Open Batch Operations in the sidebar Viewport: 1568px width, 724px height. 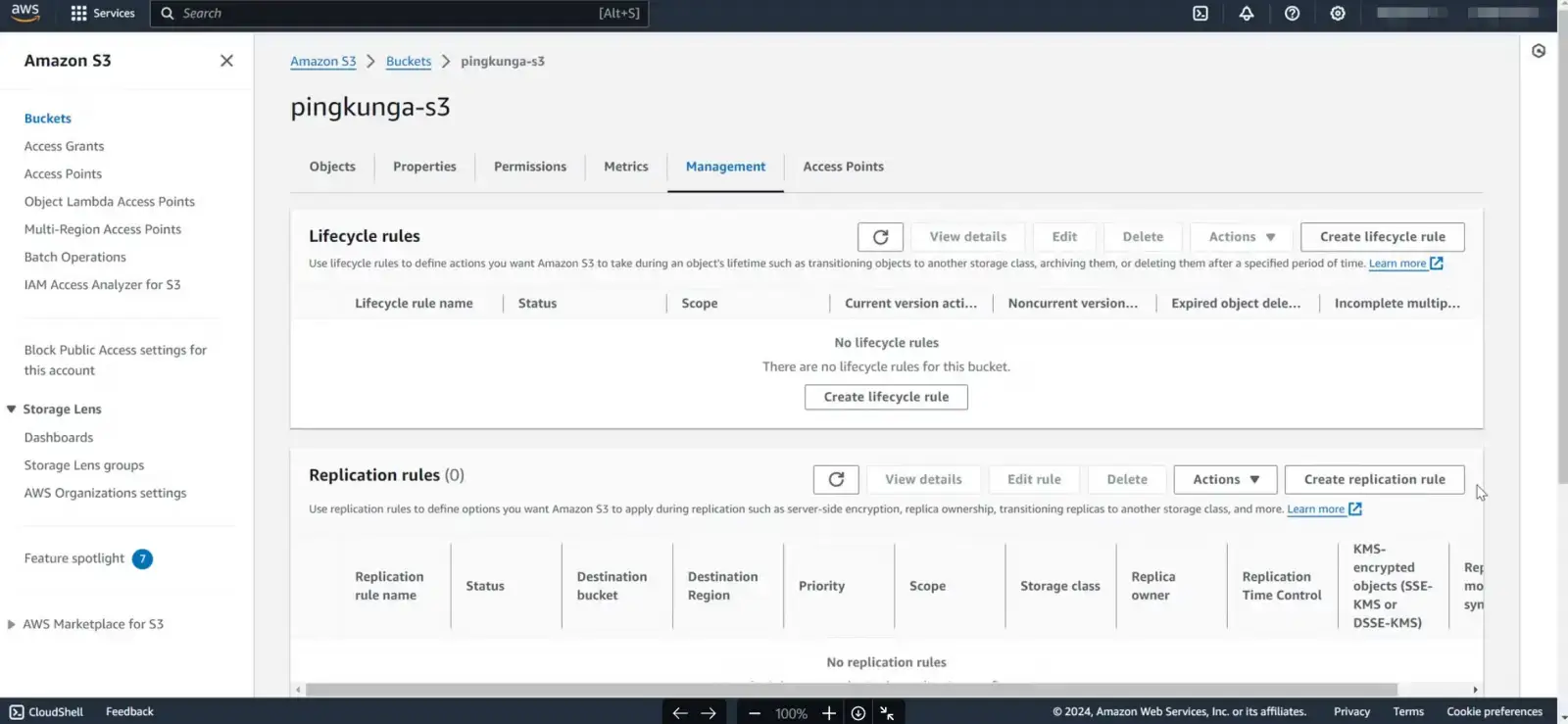(x=75, y=257)
